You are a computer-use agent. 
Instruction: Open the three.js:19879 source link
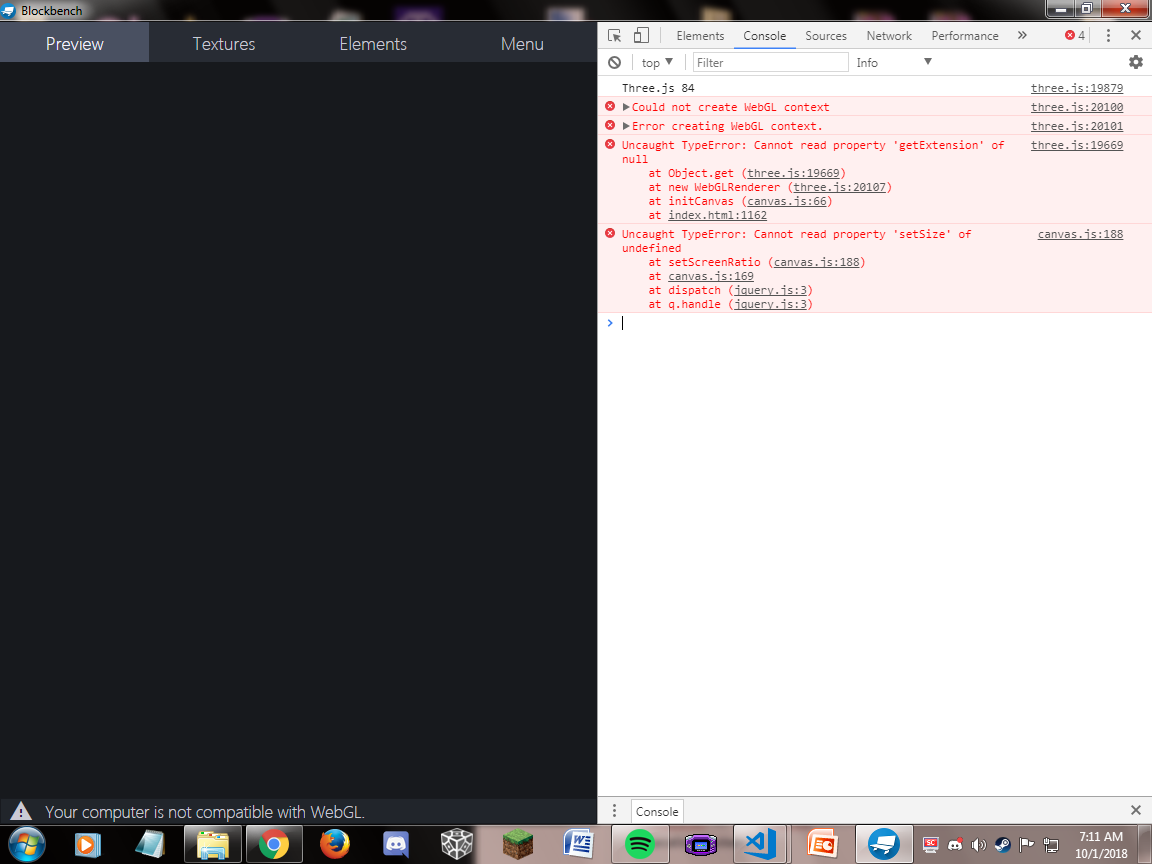click(x=1076, y=88)
